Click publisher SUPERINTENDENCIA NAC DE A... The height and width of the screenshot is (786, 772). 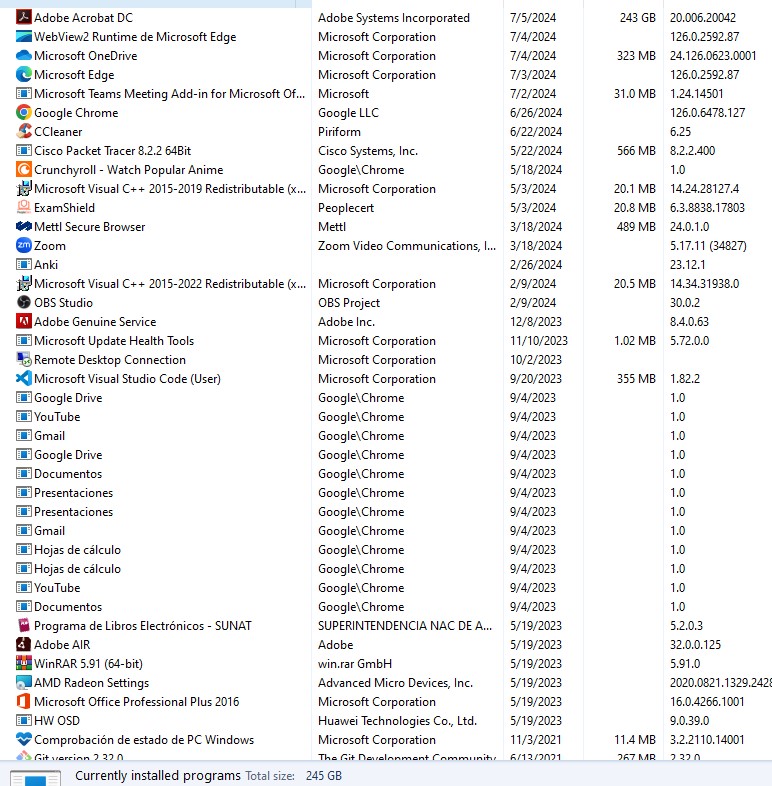(x=405, y=626)
